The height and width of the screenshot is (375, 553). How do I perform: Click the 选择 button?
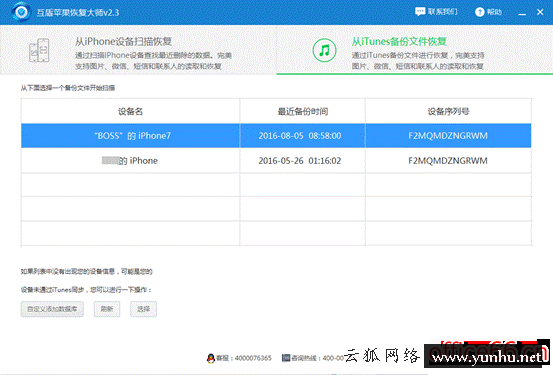click(x=143, y=309)
